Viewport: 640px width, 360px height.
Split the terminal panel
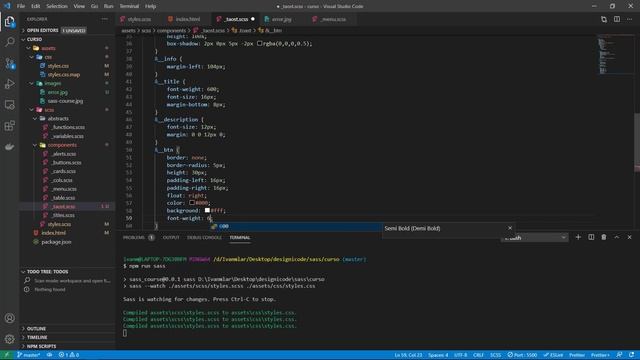[591, 237]
